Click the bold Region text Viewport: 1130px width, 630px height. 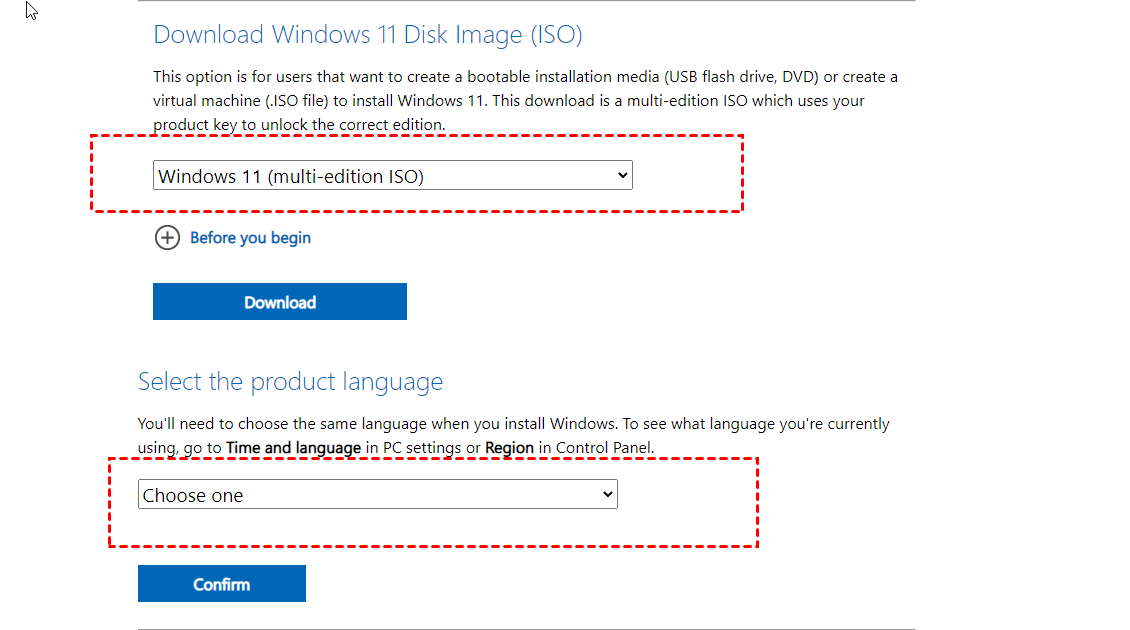click(509, 448)
